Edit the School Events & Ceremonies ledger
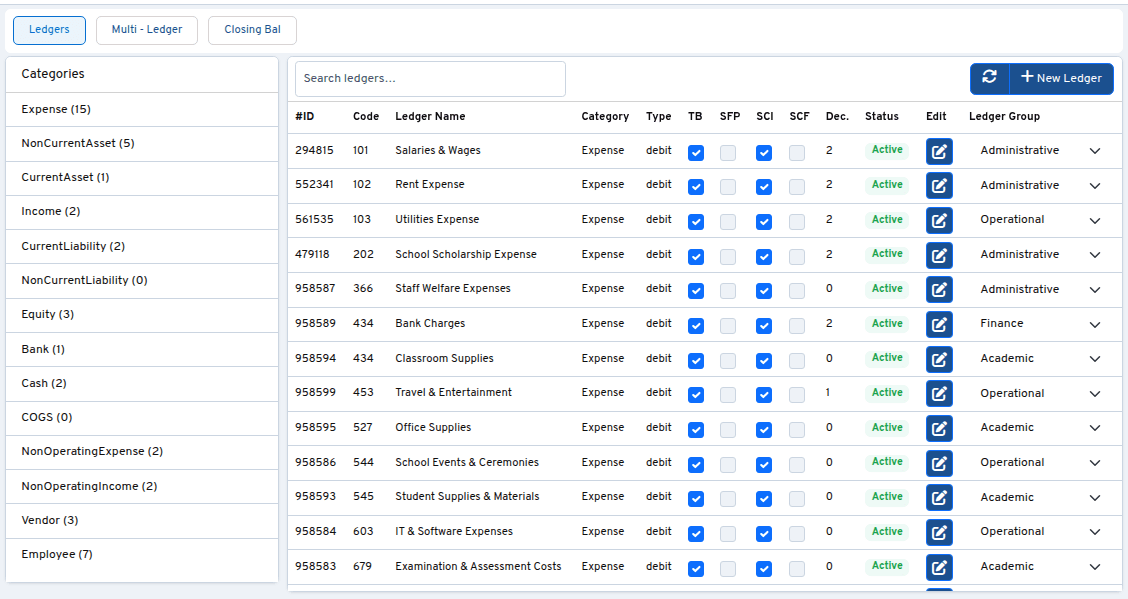Screen dimensions: 1128x599 pos(939,463)
